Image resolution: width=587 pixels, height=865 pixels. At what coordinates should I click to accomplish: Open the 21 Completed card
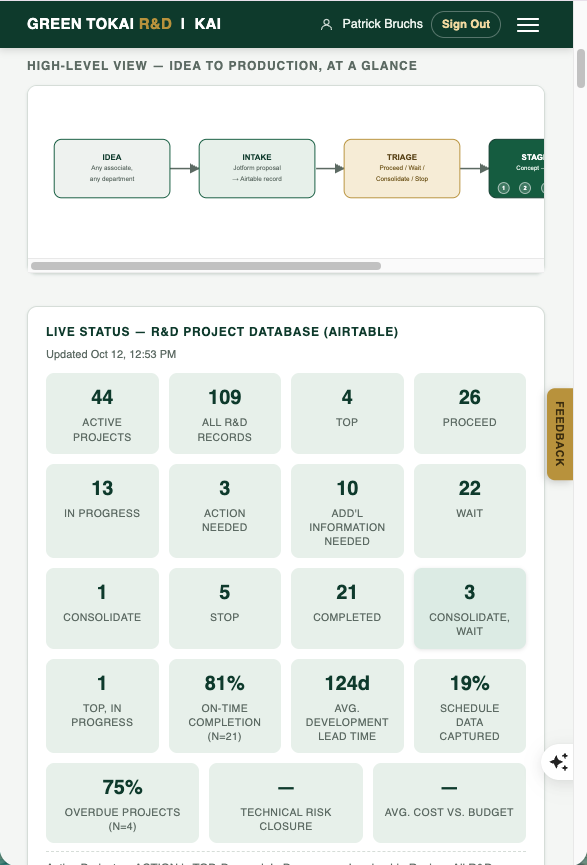click(x=347, y=608)
